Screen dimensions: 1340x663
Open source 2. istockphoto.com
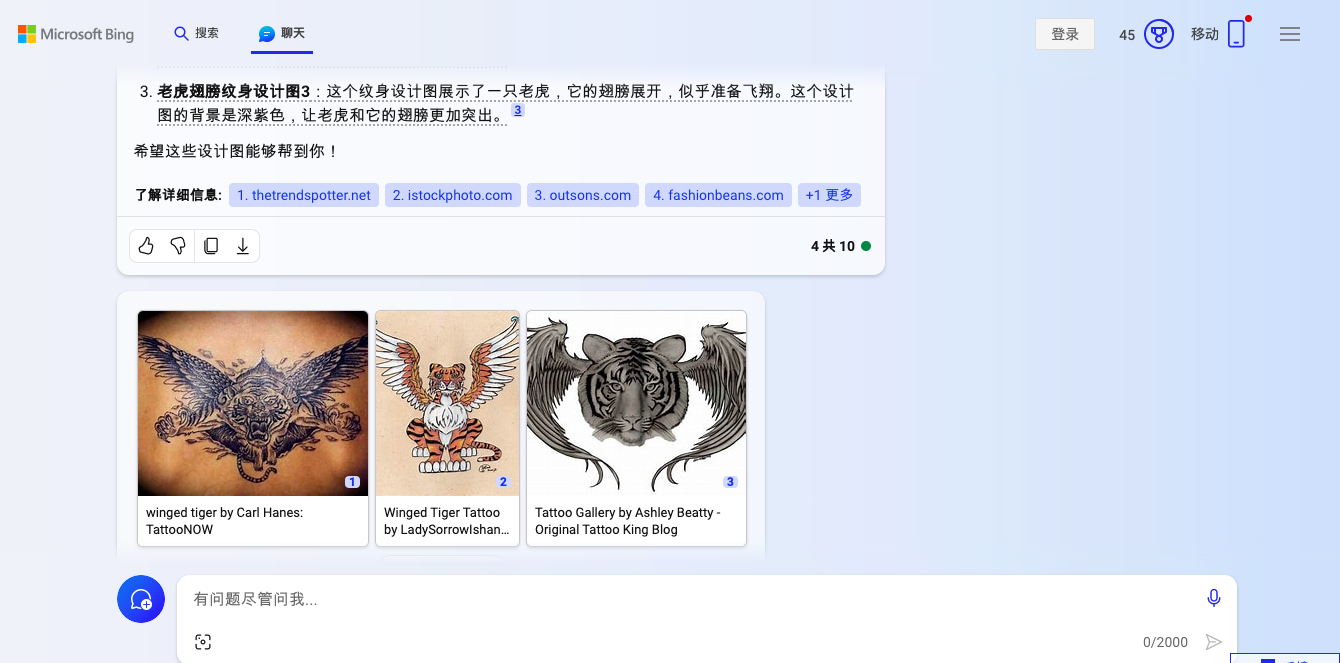(452, 195)
